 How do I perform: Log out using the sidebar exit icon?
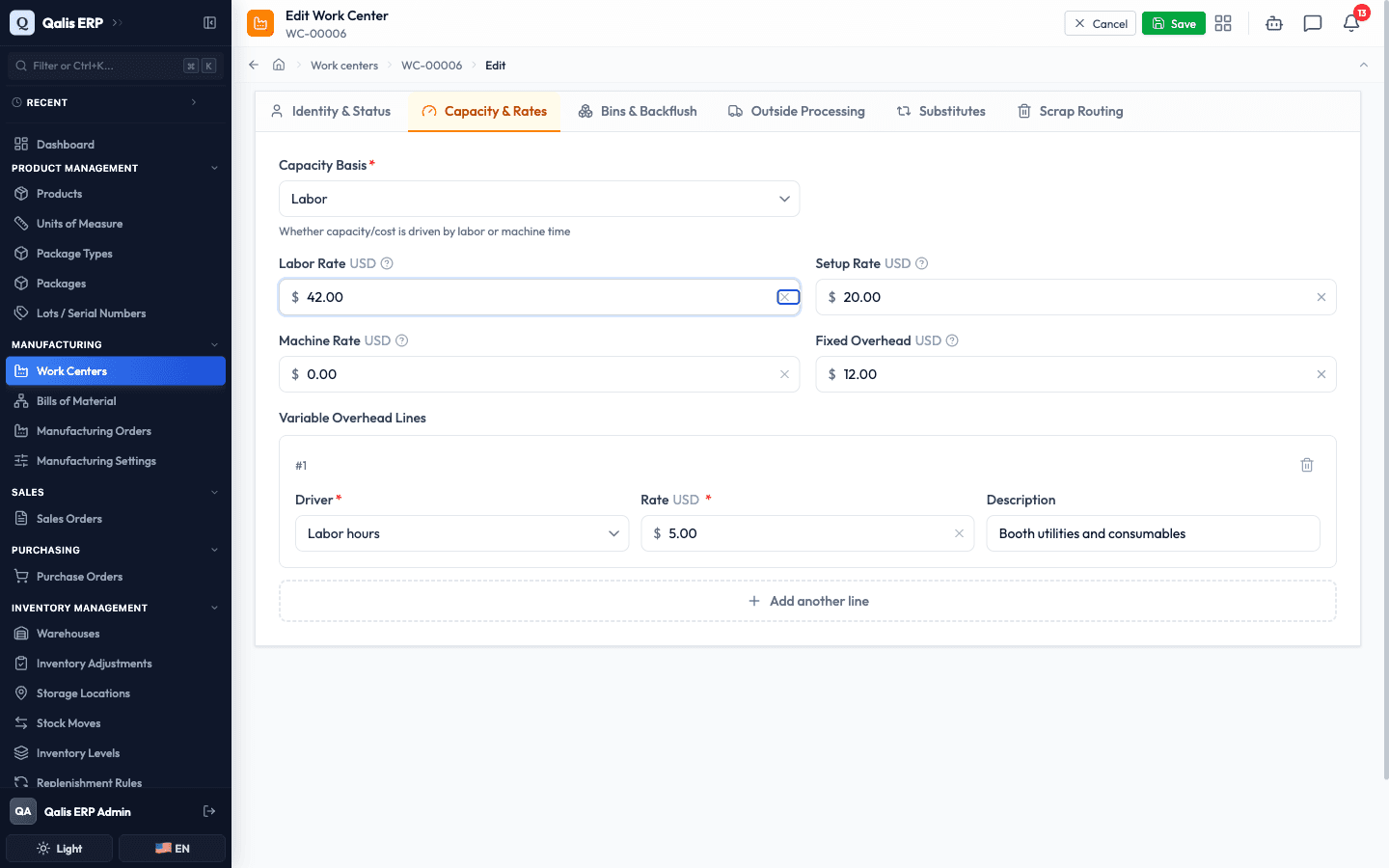click(209, 811)
